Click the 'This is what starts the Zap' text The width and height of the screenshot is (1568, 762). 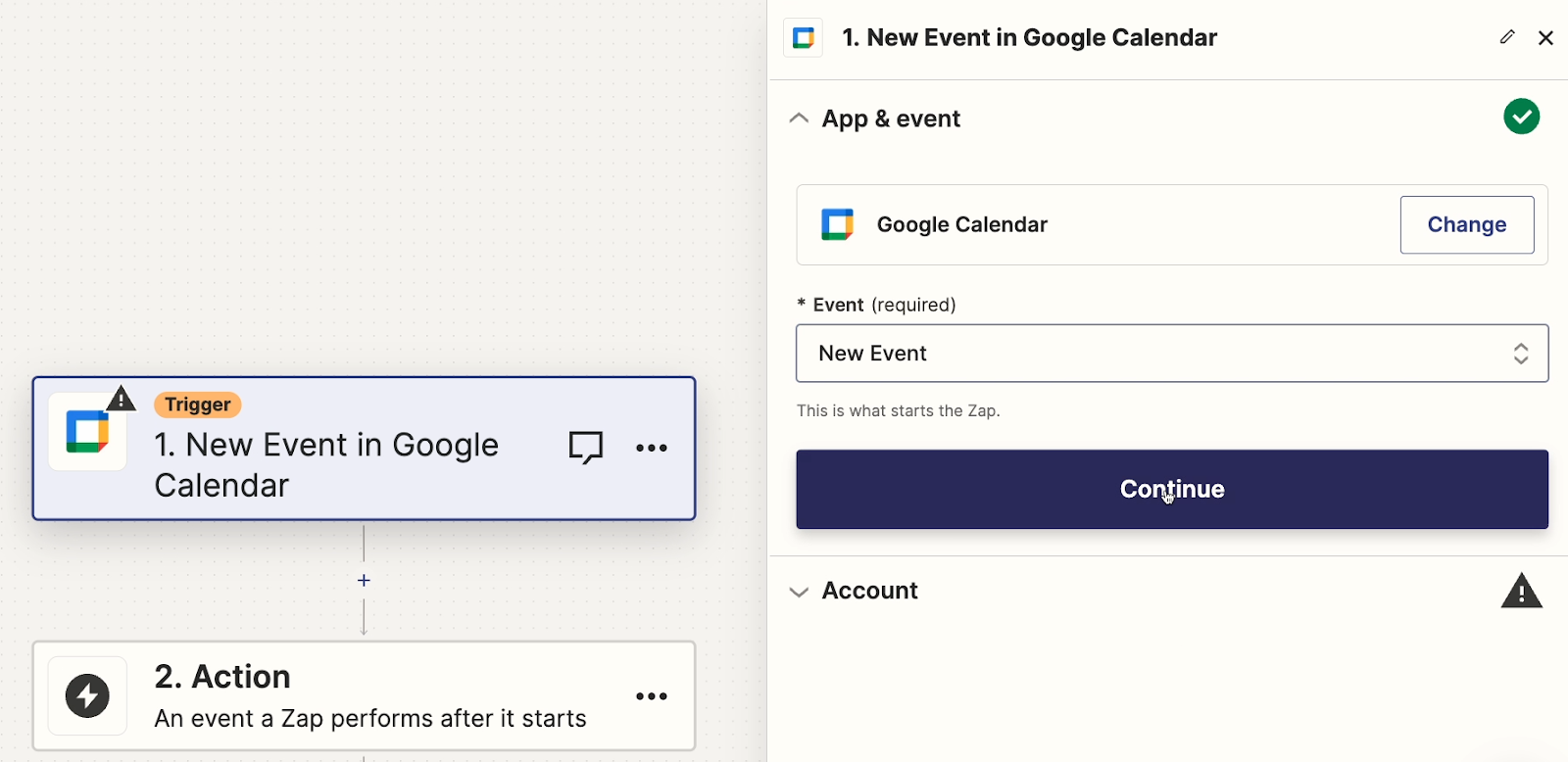[899, 410]
